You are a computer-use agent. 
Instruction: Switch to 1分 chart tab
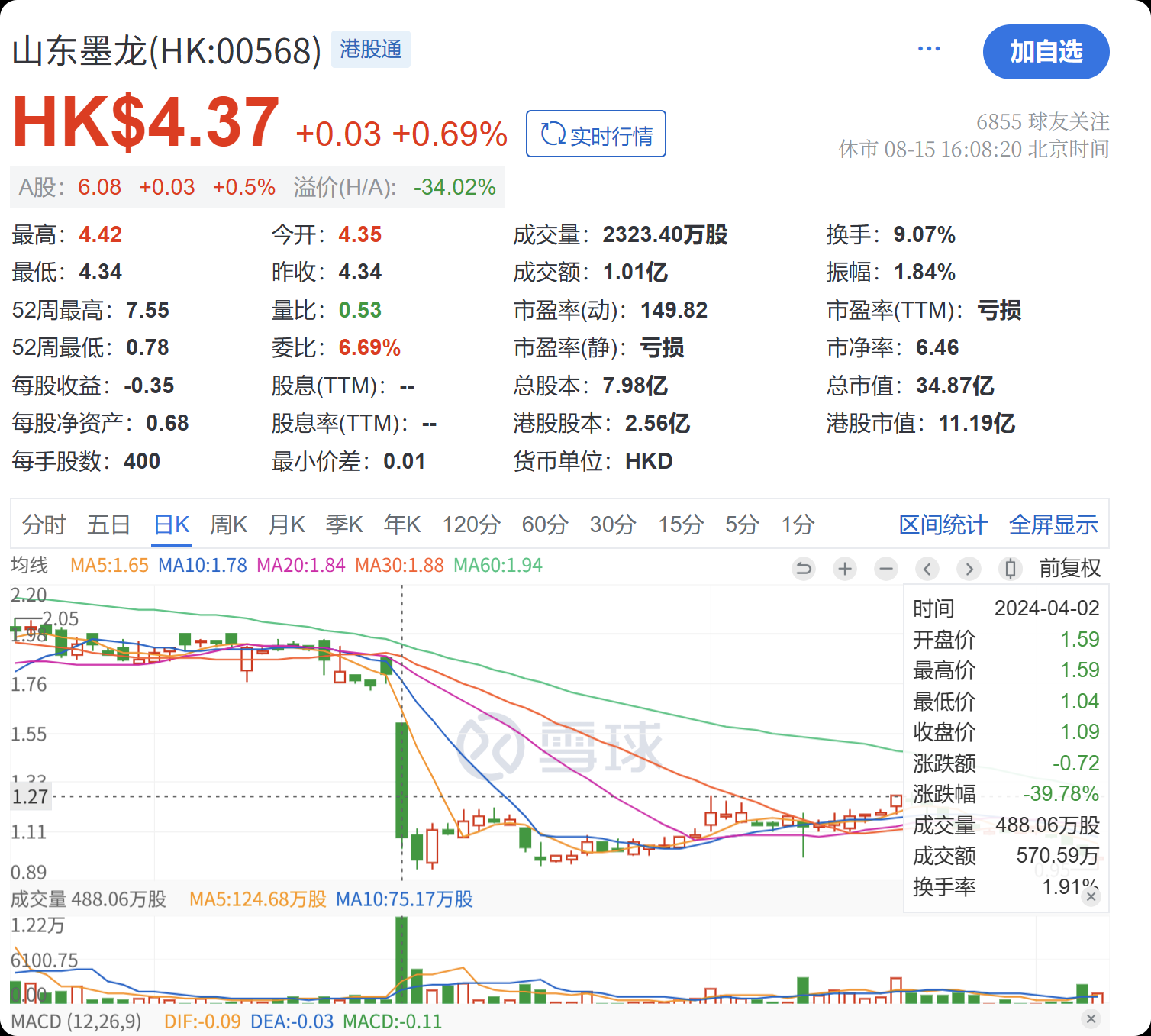click(x=798, y=524)
